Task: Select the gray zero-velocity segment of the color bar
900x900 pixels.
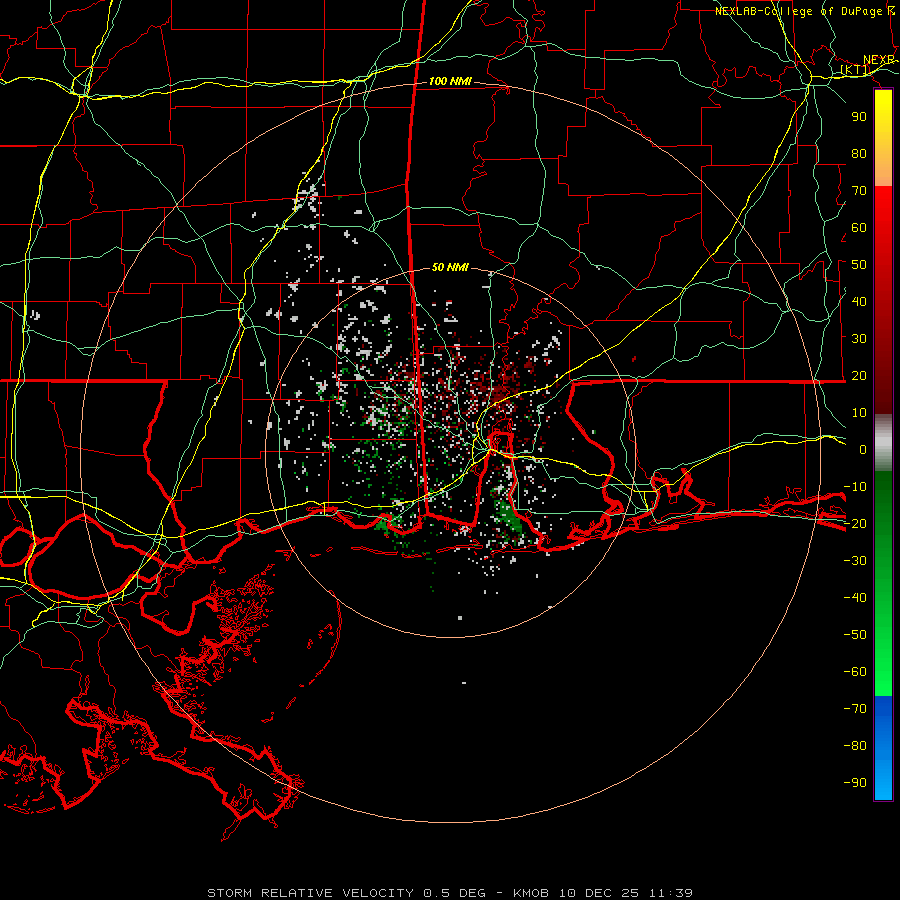Action: (883, 443)
